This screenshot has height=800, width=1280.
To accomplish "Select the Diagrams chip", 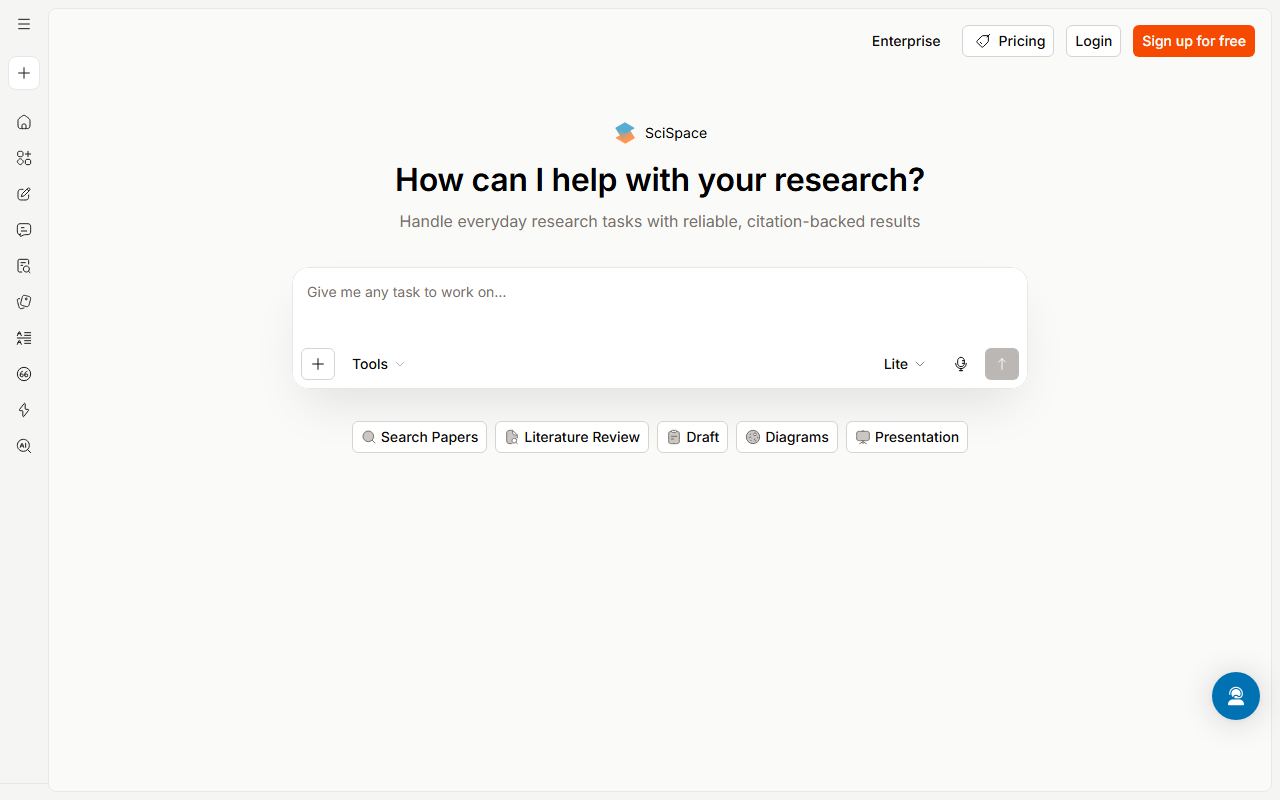I will (787, 437).
